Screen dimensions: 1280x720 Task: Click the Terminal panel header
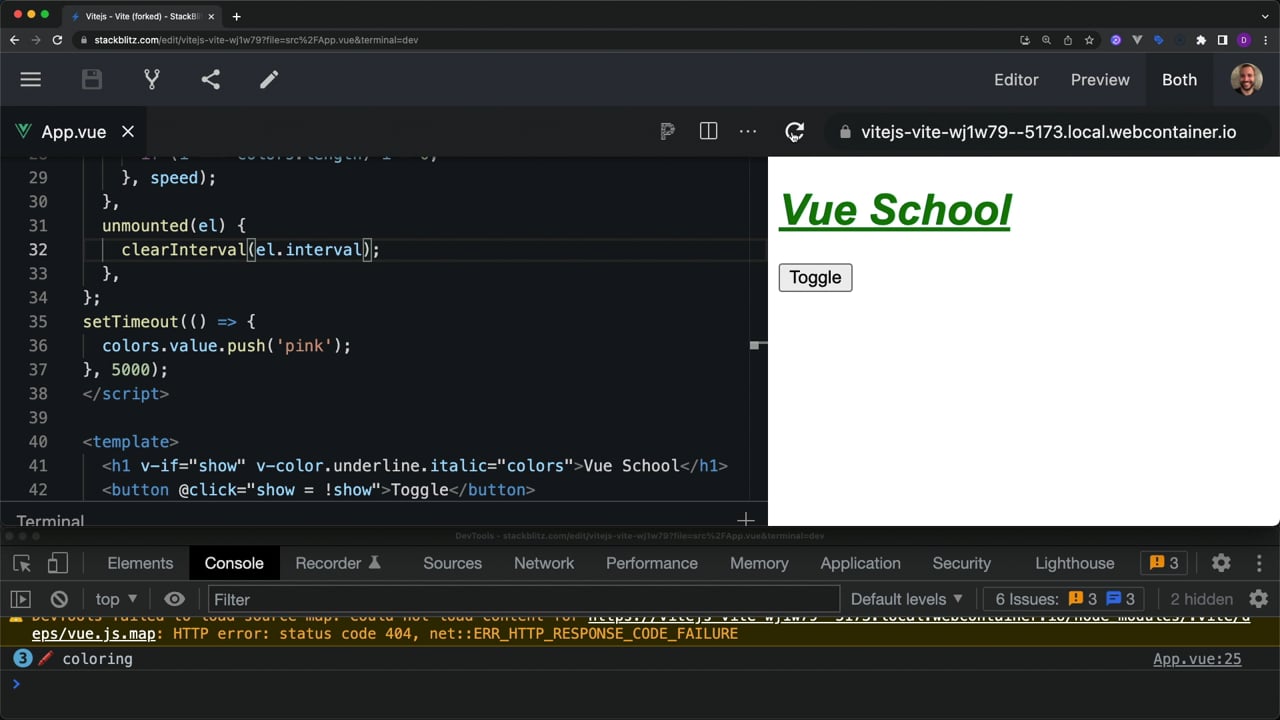pyautogui.click(x=50, y=520)
